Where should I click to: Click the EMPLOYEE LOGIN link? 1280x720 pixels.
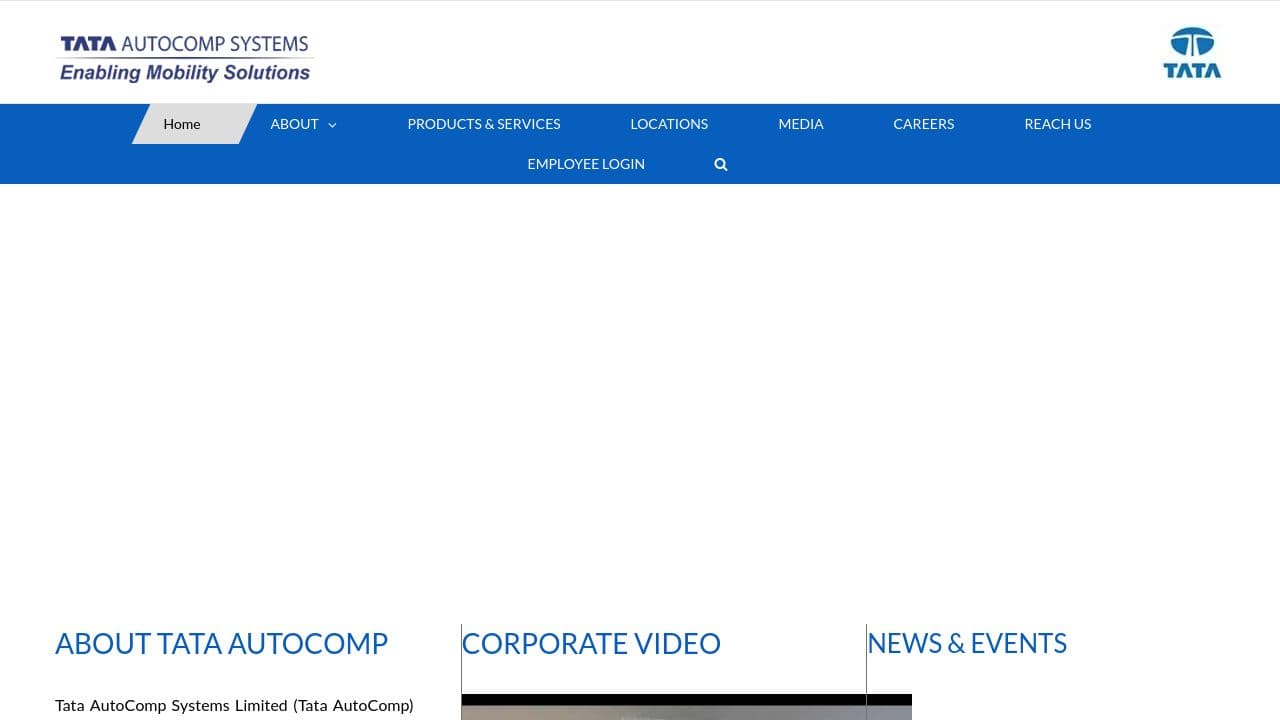tap(586, 164)
